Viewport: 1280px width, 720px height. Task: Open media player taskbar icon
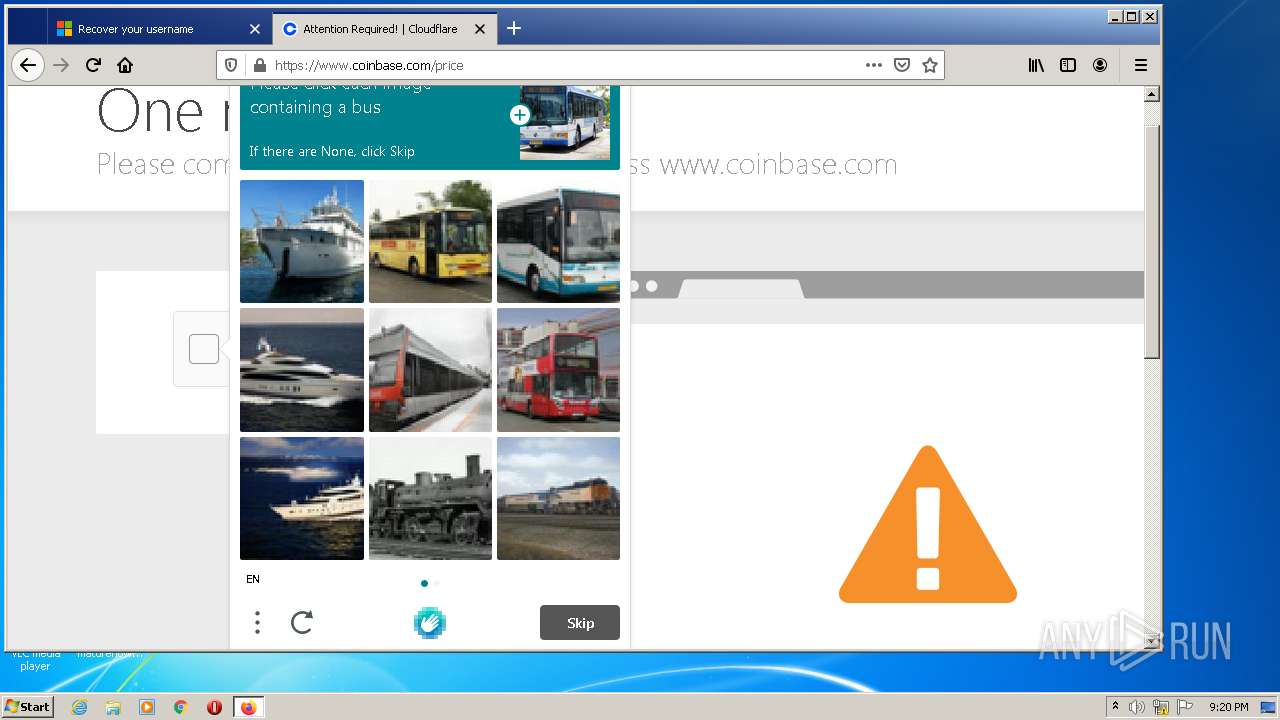pos(147,707)
